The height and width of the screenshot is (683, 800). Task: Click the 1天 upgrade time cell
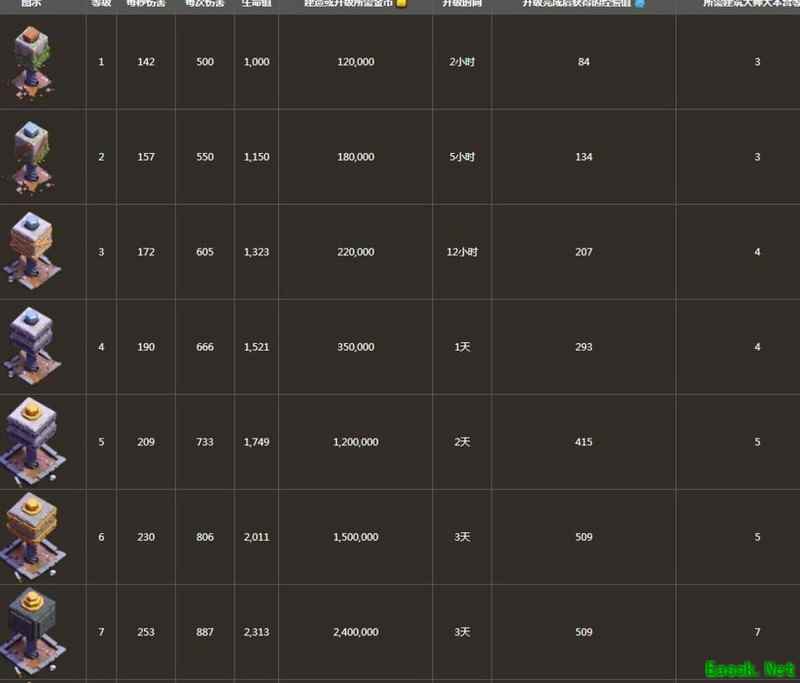point(462,347)
